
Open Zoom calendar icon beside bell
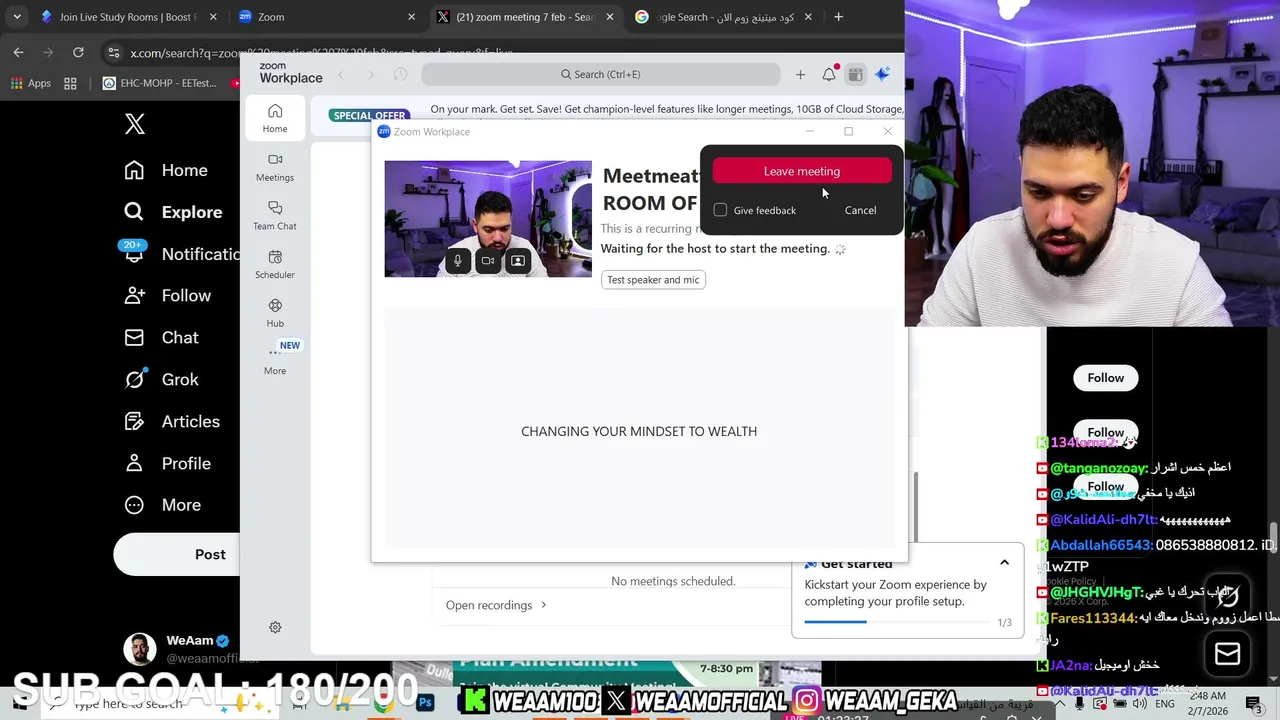click(855, 74)
